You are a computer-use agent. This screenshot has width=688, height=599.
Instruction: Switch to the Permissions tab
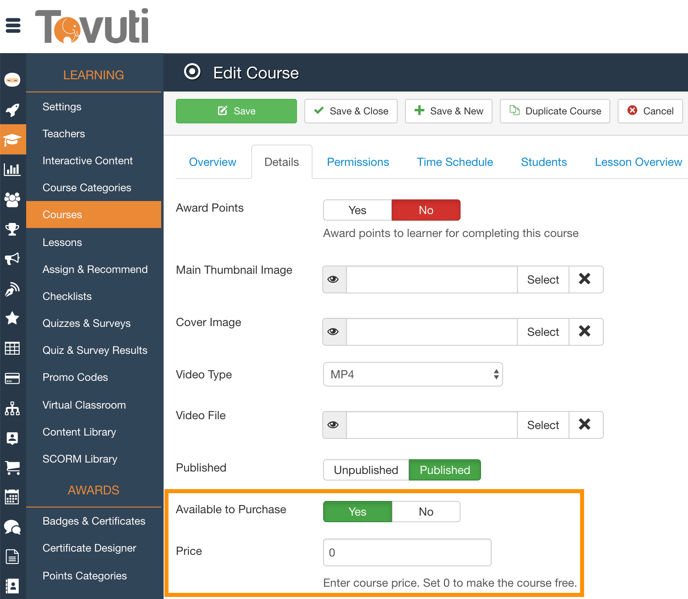(357, 162)
